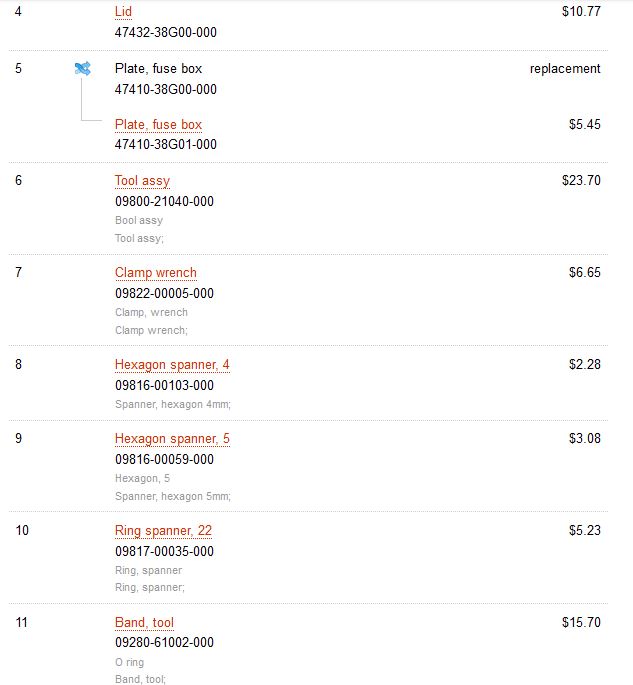Click replacement part number 47410-38G01-000
Image resolution: width=633 pixels, height=685 pixels.
166,144
